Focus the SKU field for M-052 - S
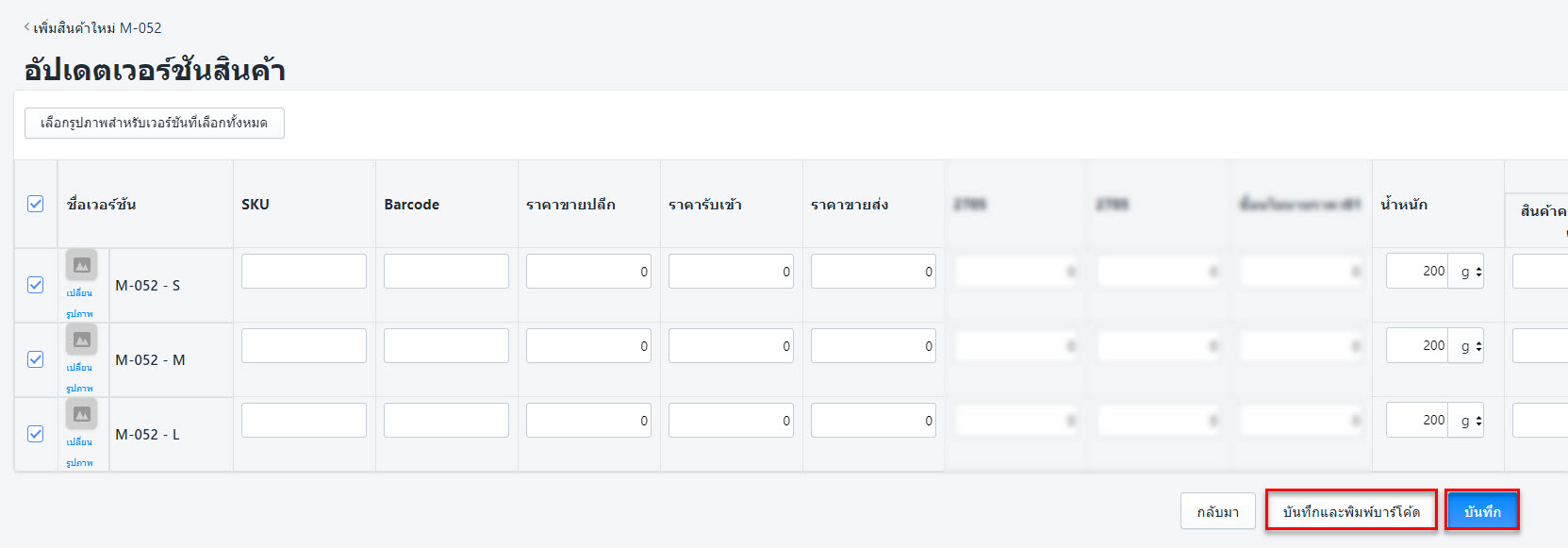Image resolution: width=1568 pixels, height=548 pixels. pyautogui.click(x=304, y=272)
